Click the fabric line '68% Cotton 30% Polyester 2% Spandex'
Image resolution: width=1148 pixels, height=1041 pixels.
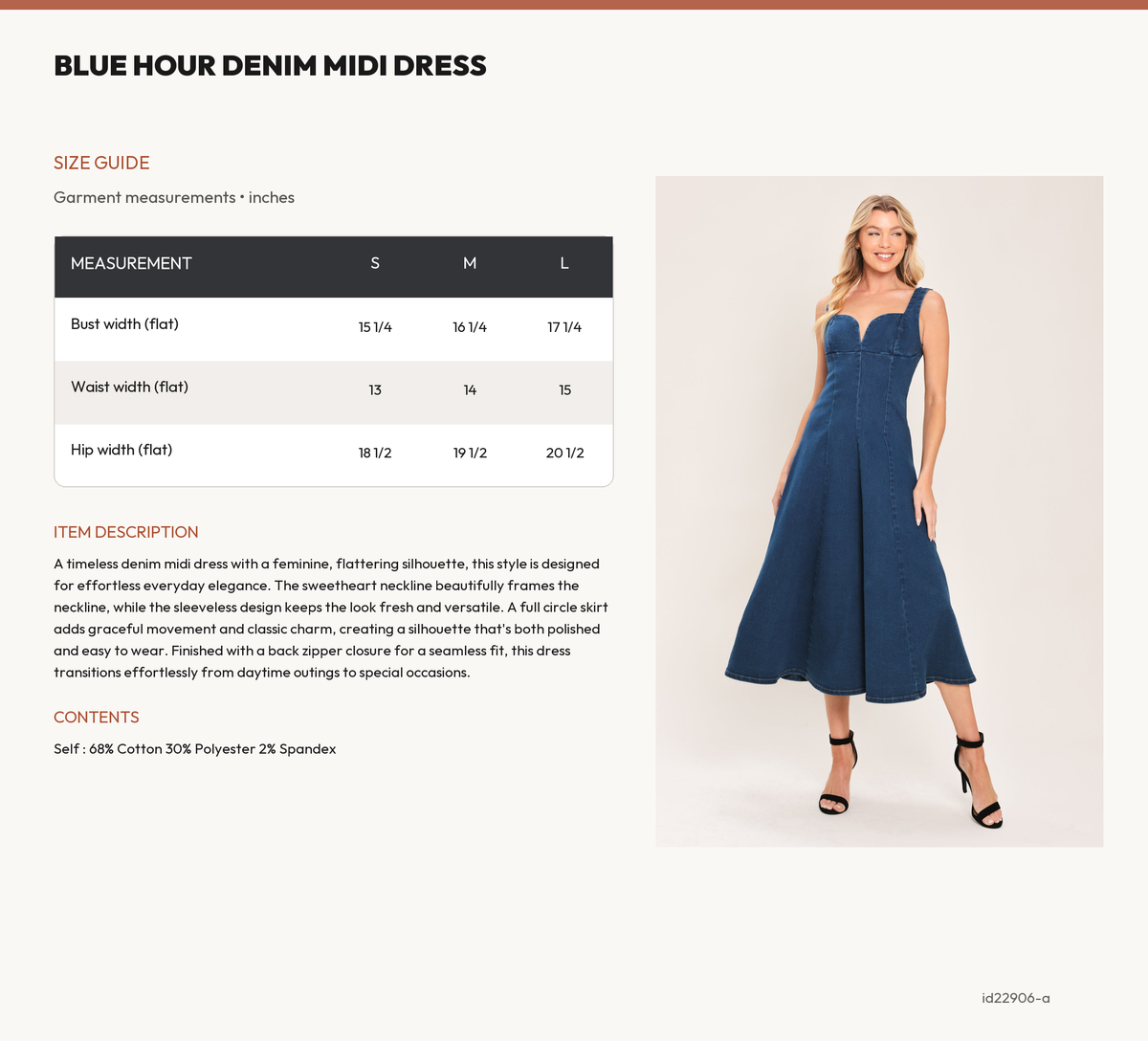[x=212, y=749]
